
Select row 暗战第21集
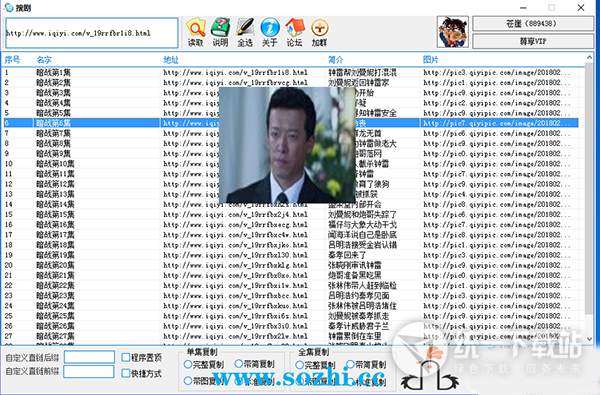click(291, 275)
